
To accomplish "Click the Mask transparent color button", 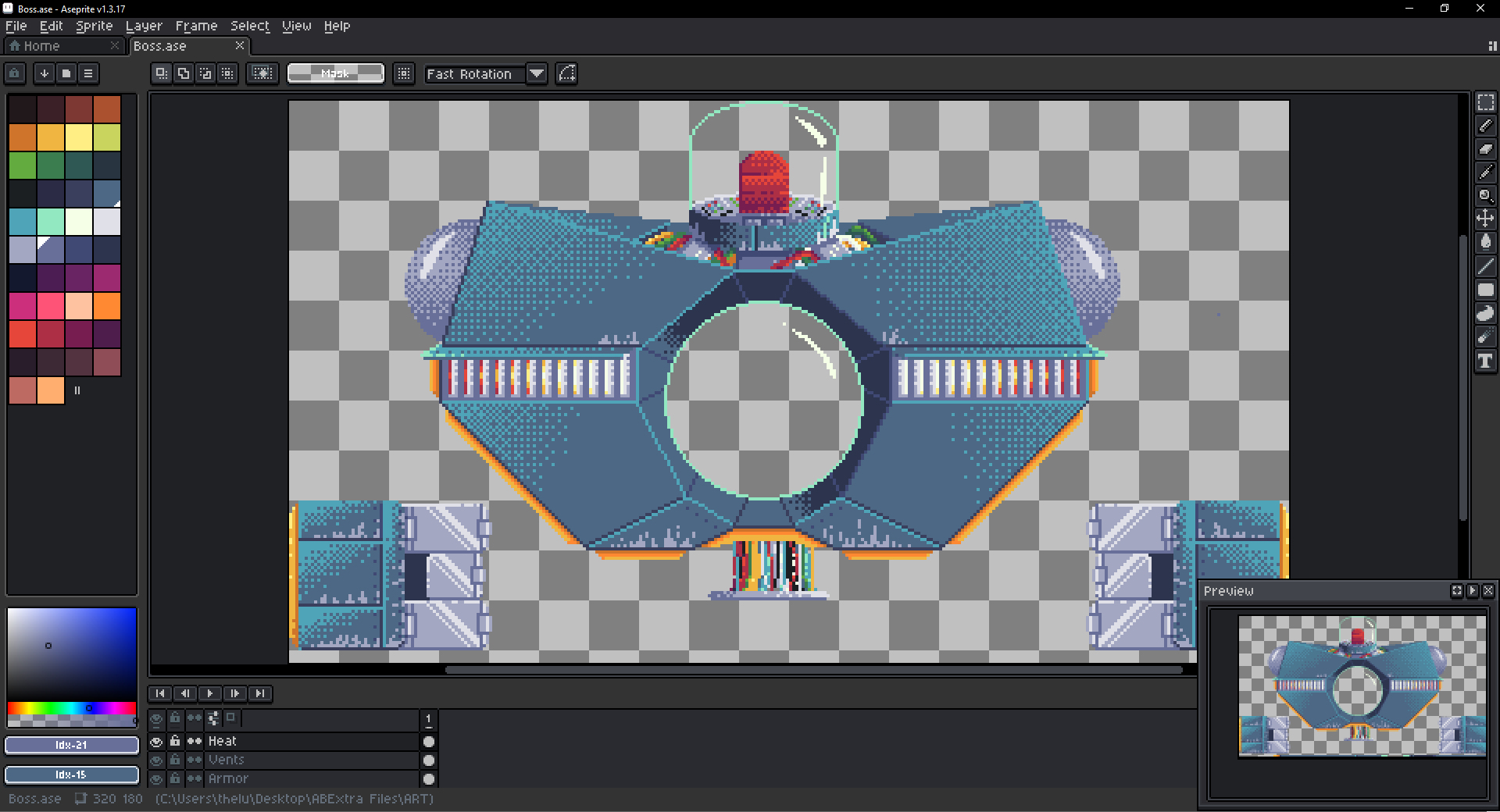I will [335, 73].
